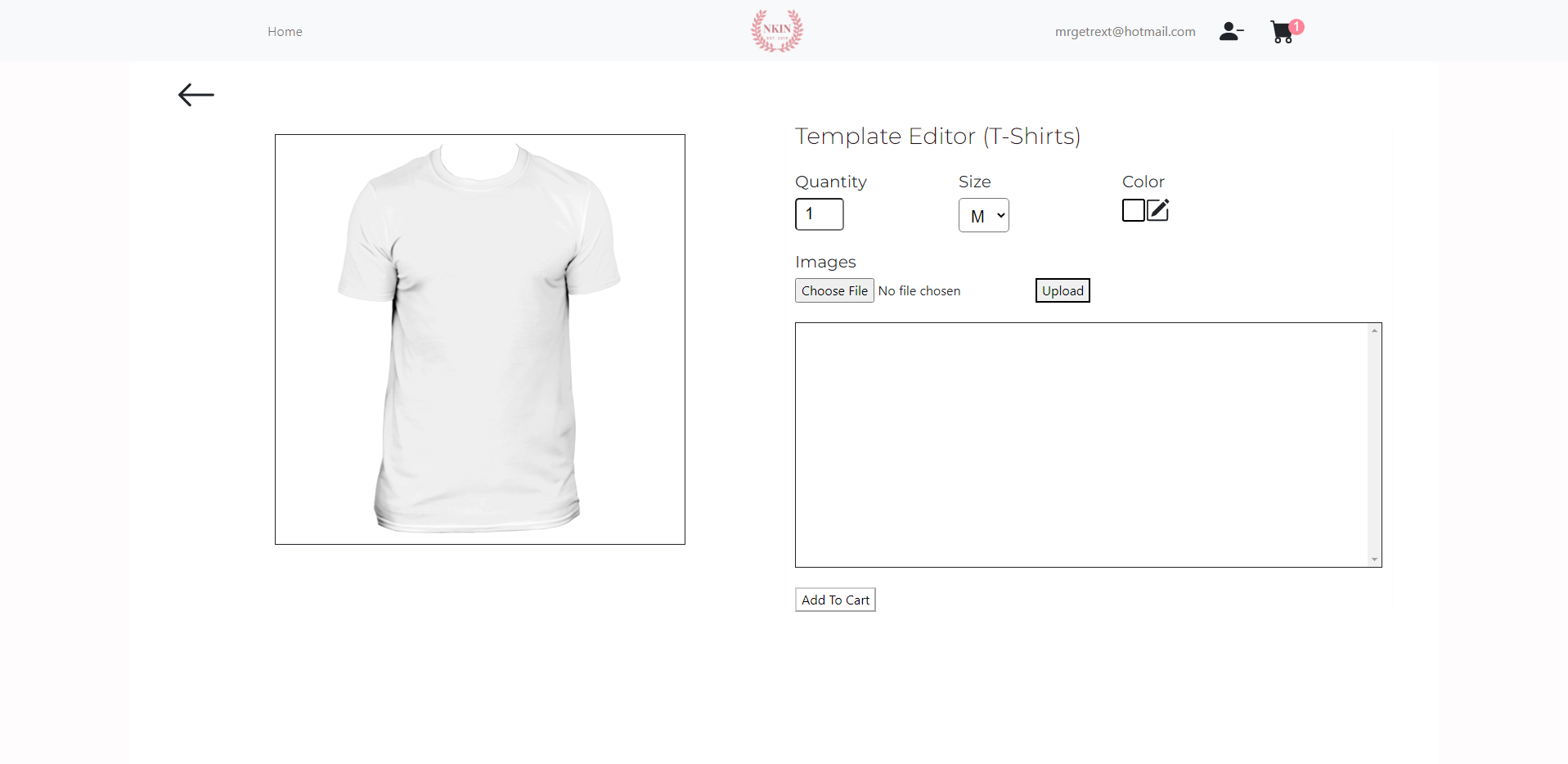Viewport: 1568px width, 764px height.
Task: Open the shopping cart icon
Action: (x=1282, y=33)
